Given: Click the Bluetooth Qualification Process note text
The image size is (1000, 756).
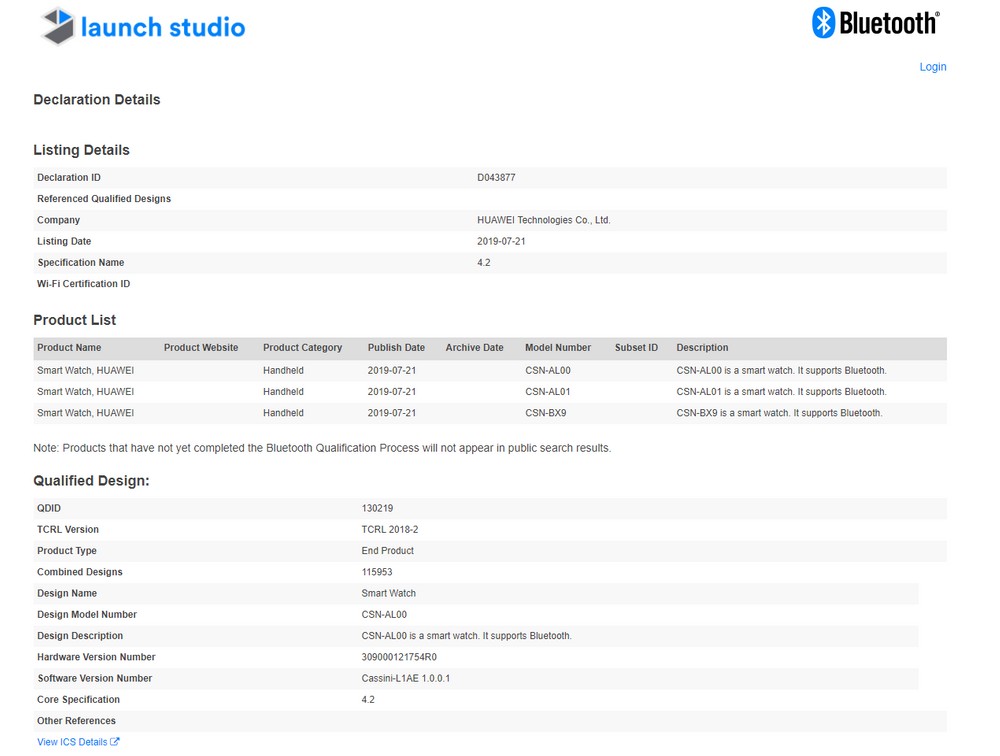Looking at the screenshot, I should point(322,448).
